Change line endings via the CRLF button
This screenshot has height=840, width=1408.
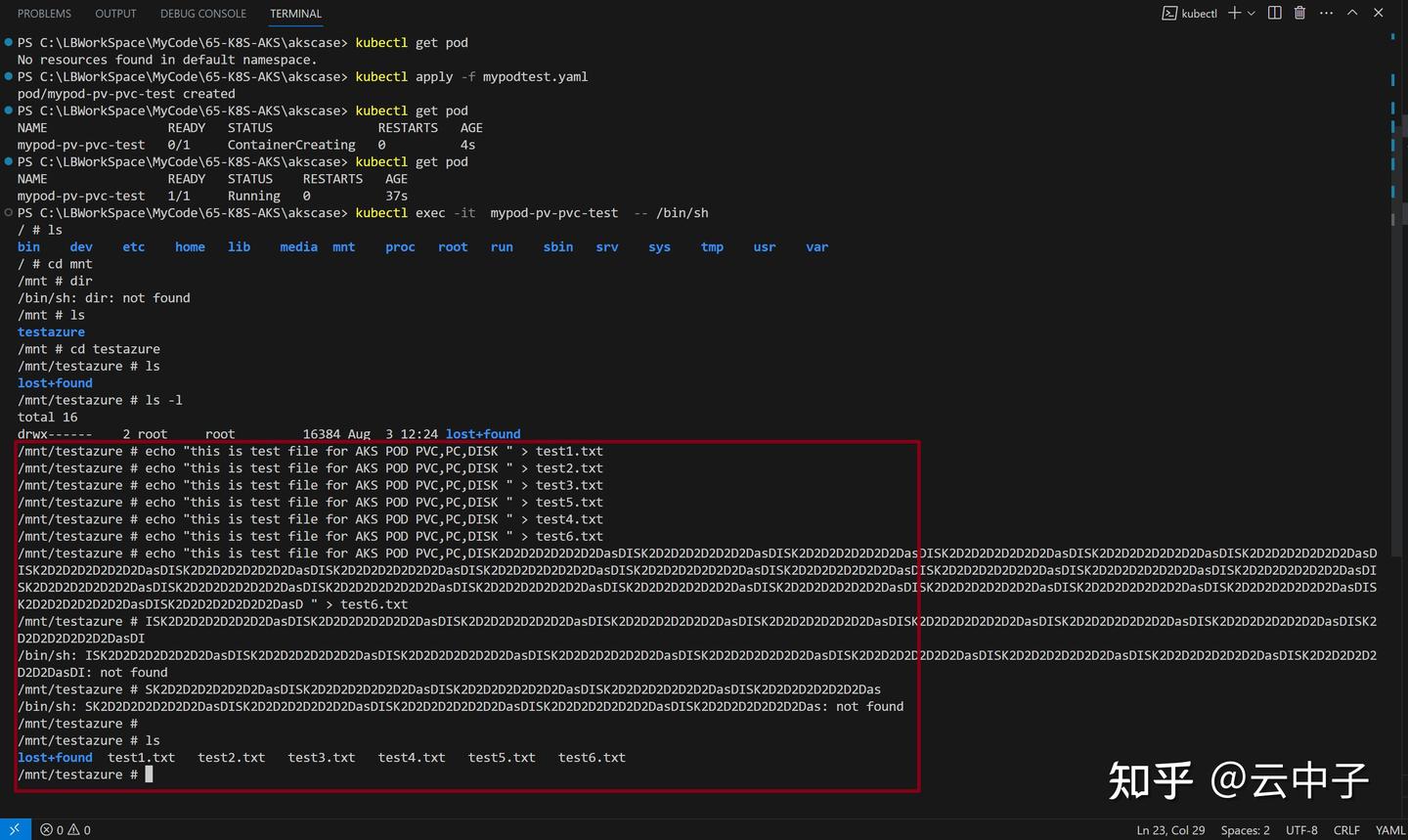[1346, 829]
